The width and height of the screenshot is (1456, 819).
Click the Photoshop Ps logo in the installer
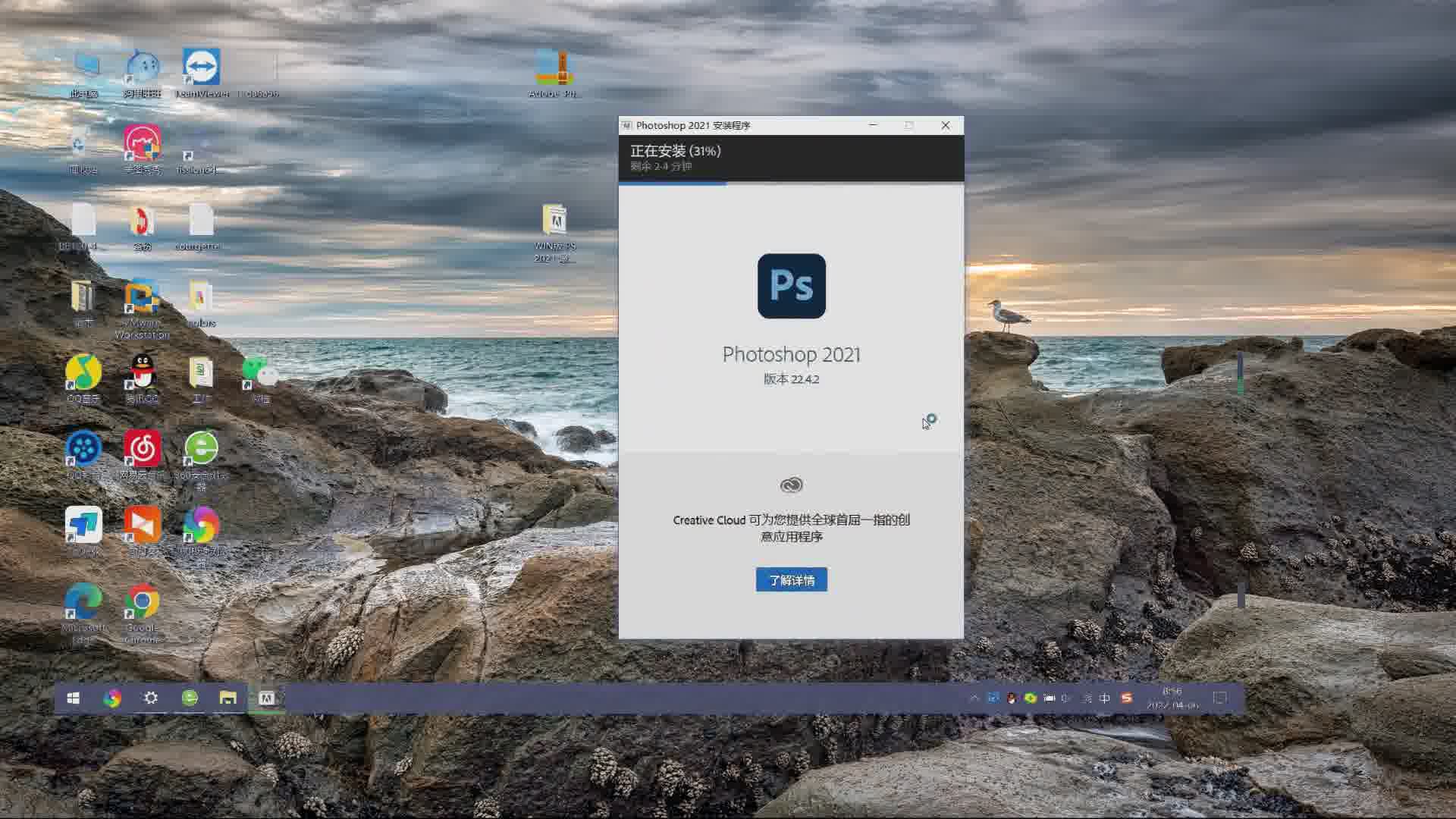pos(792,286)
